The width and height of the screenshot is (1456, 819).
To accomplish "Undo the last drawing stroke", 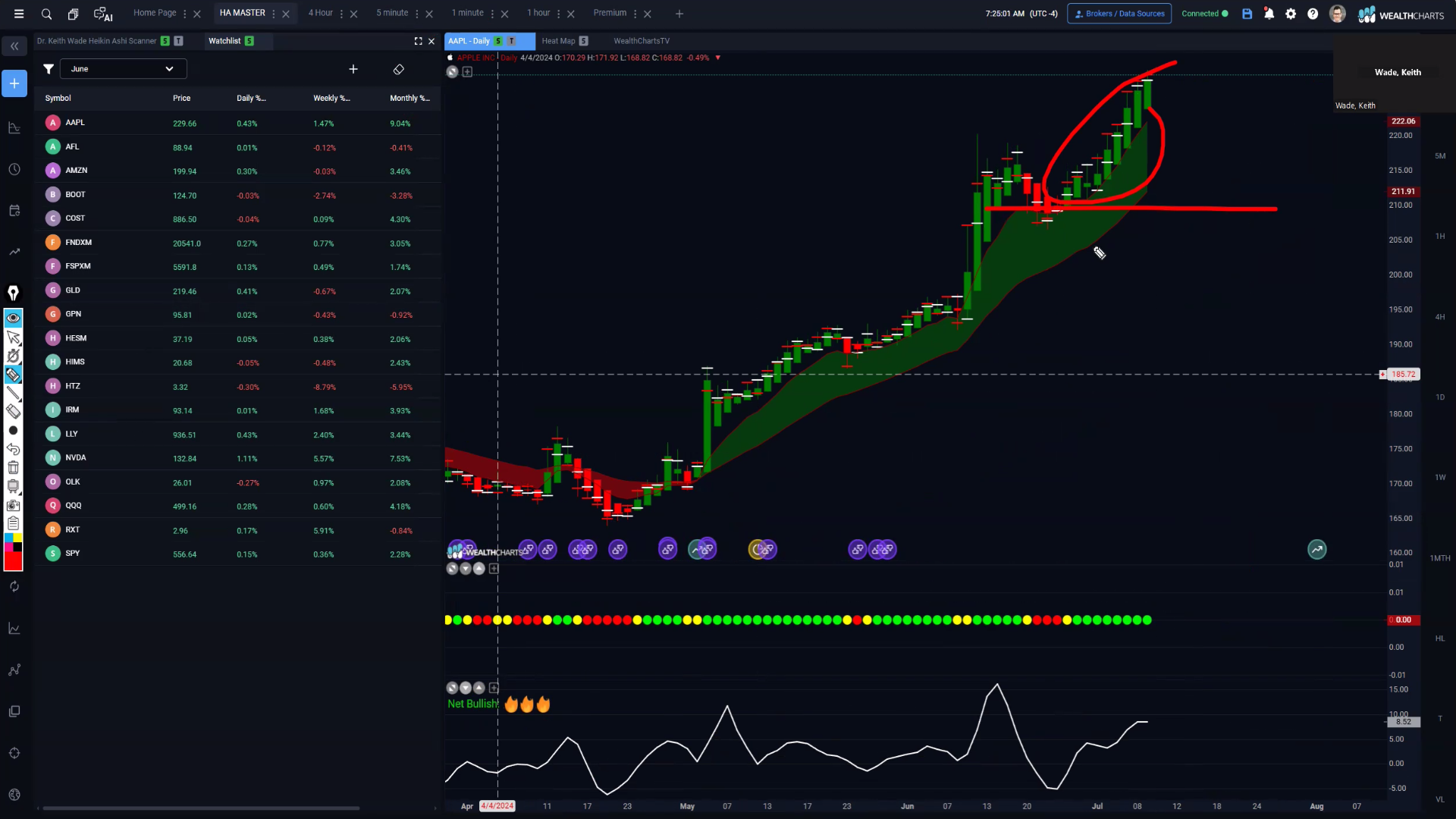I will click(x=13, y=449).
